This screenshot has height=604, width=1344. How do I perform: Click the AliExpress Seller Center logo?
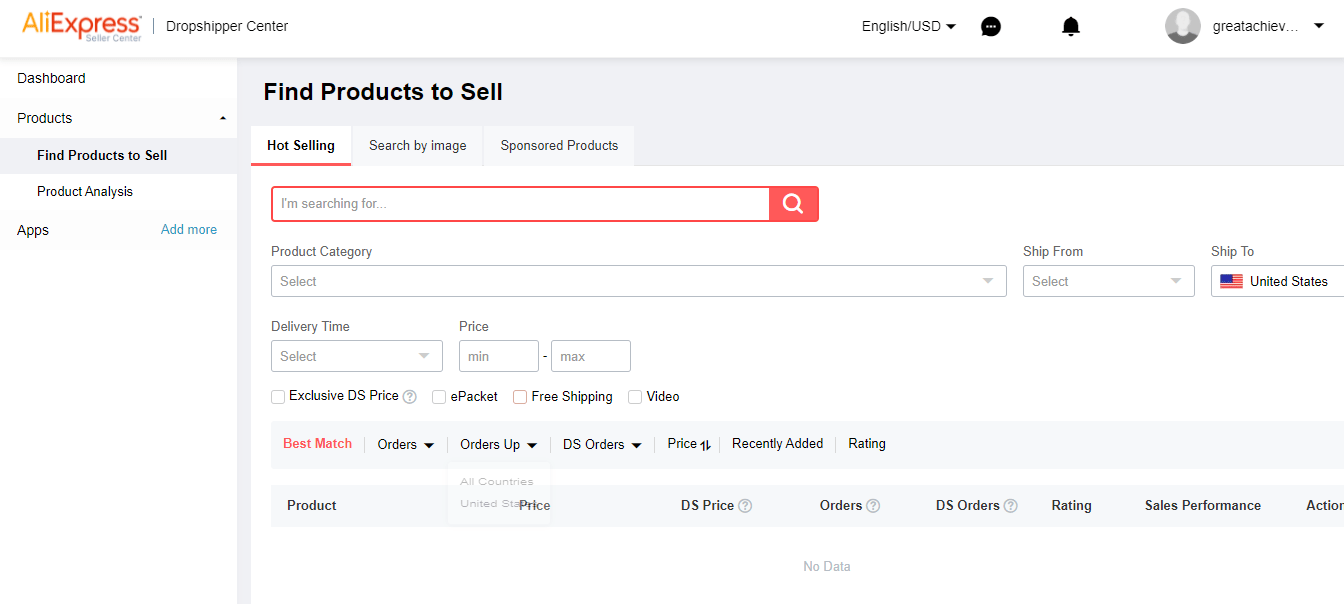[x=82, y=27]
